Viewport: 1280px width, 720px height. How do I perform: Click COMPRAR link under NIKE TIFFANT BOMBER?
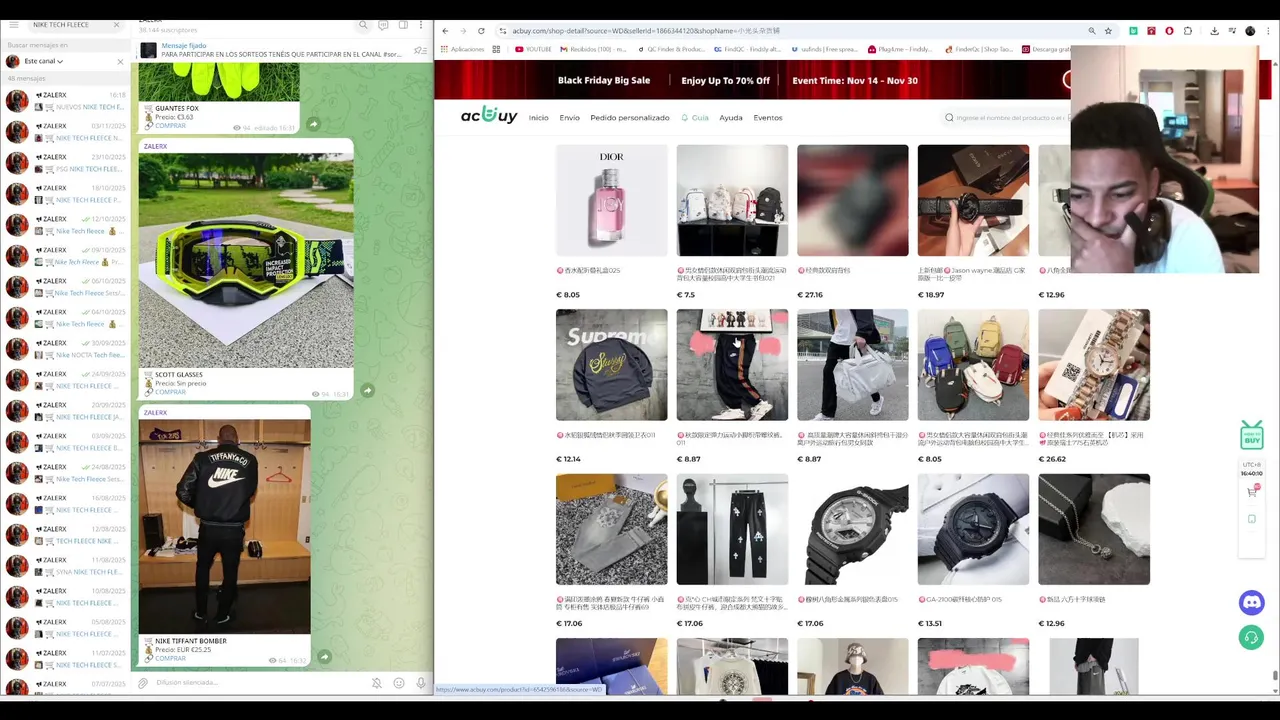click(170, 658)
